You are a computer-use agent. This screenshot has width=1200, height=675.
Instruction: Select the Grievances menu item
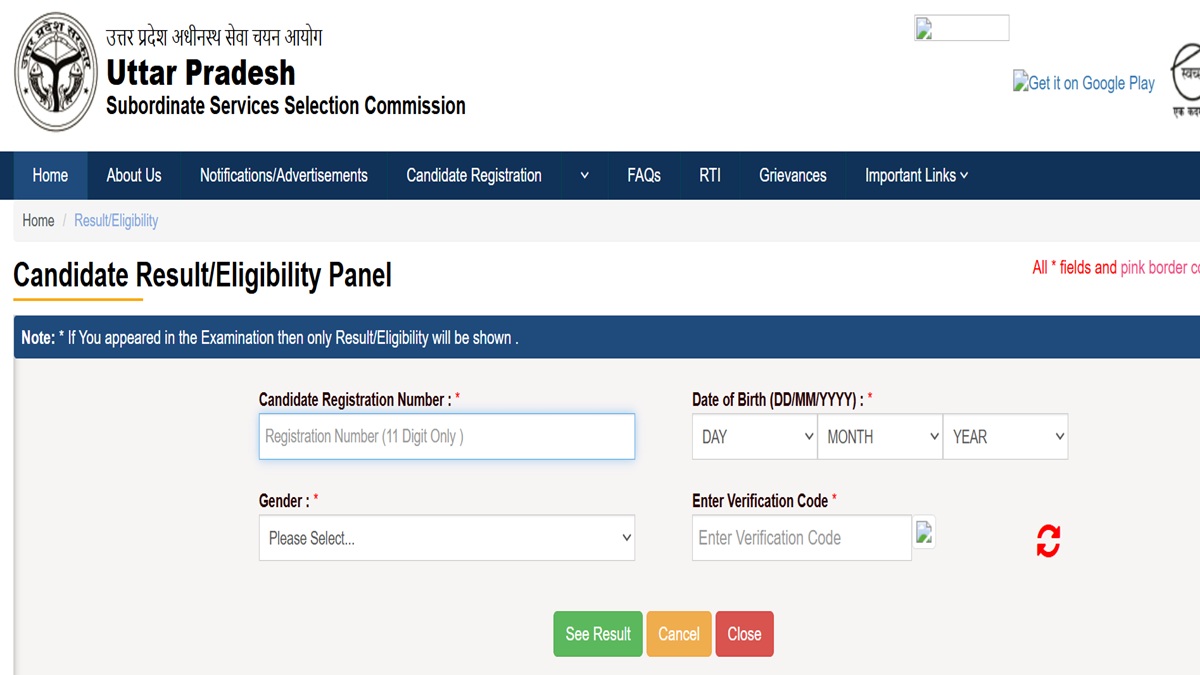792,175
